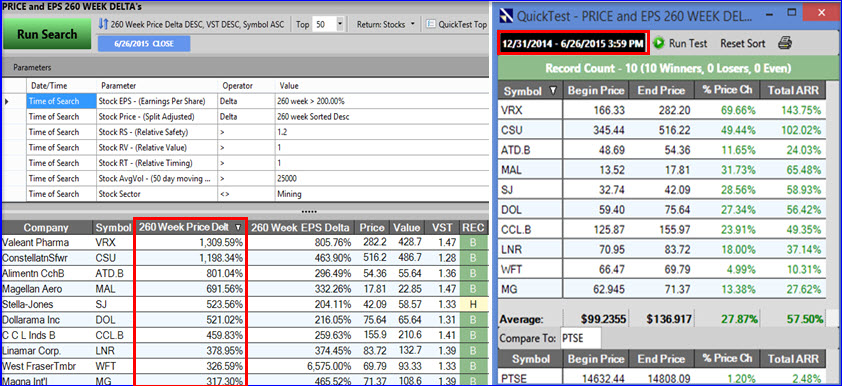Select the Parameters tab
The image size is (842, 386).
tap(32, 68)
